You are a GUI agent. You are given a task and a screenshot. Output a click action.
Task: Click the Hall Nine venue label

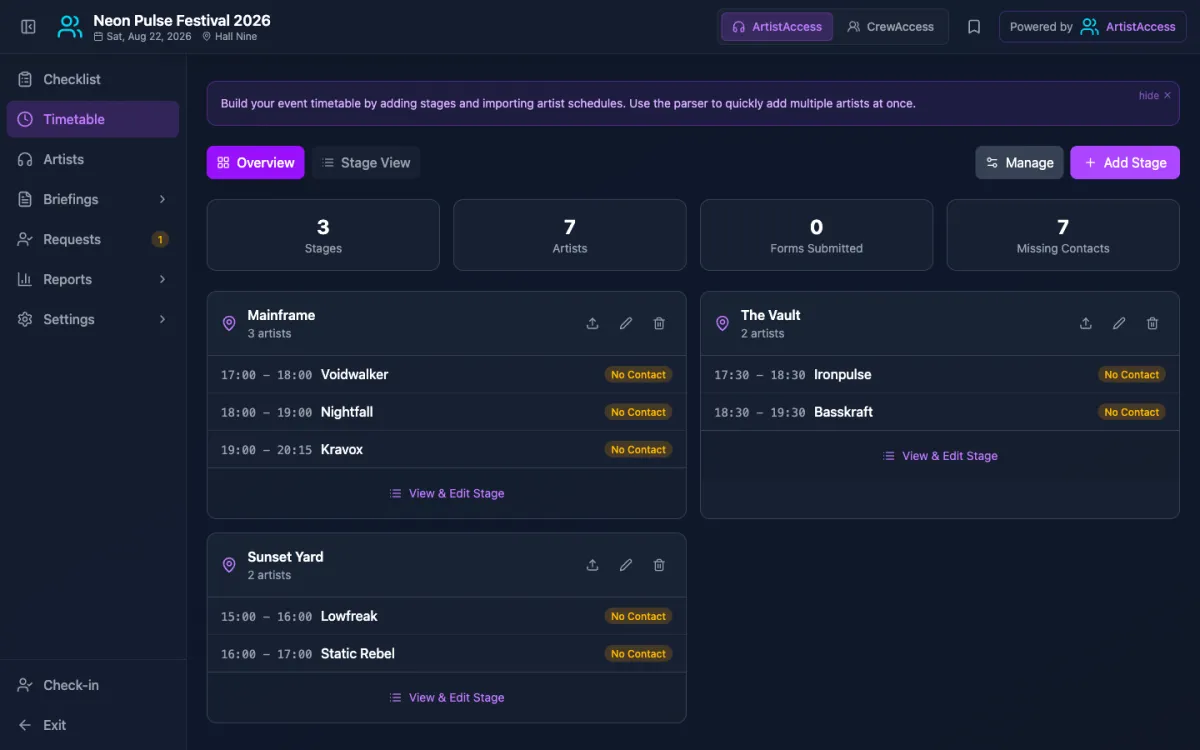pyautogui.click(x=229, y=37)
